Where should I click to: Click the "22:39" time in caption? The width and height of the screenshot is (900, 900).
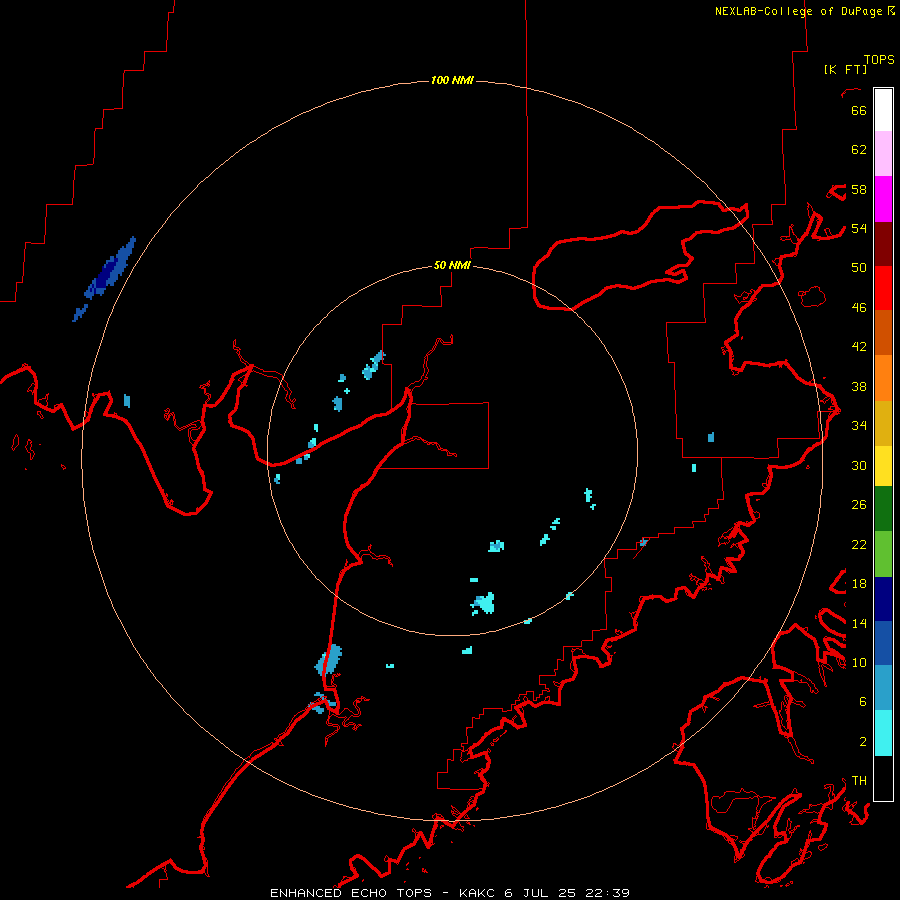[x=608, y=893]
